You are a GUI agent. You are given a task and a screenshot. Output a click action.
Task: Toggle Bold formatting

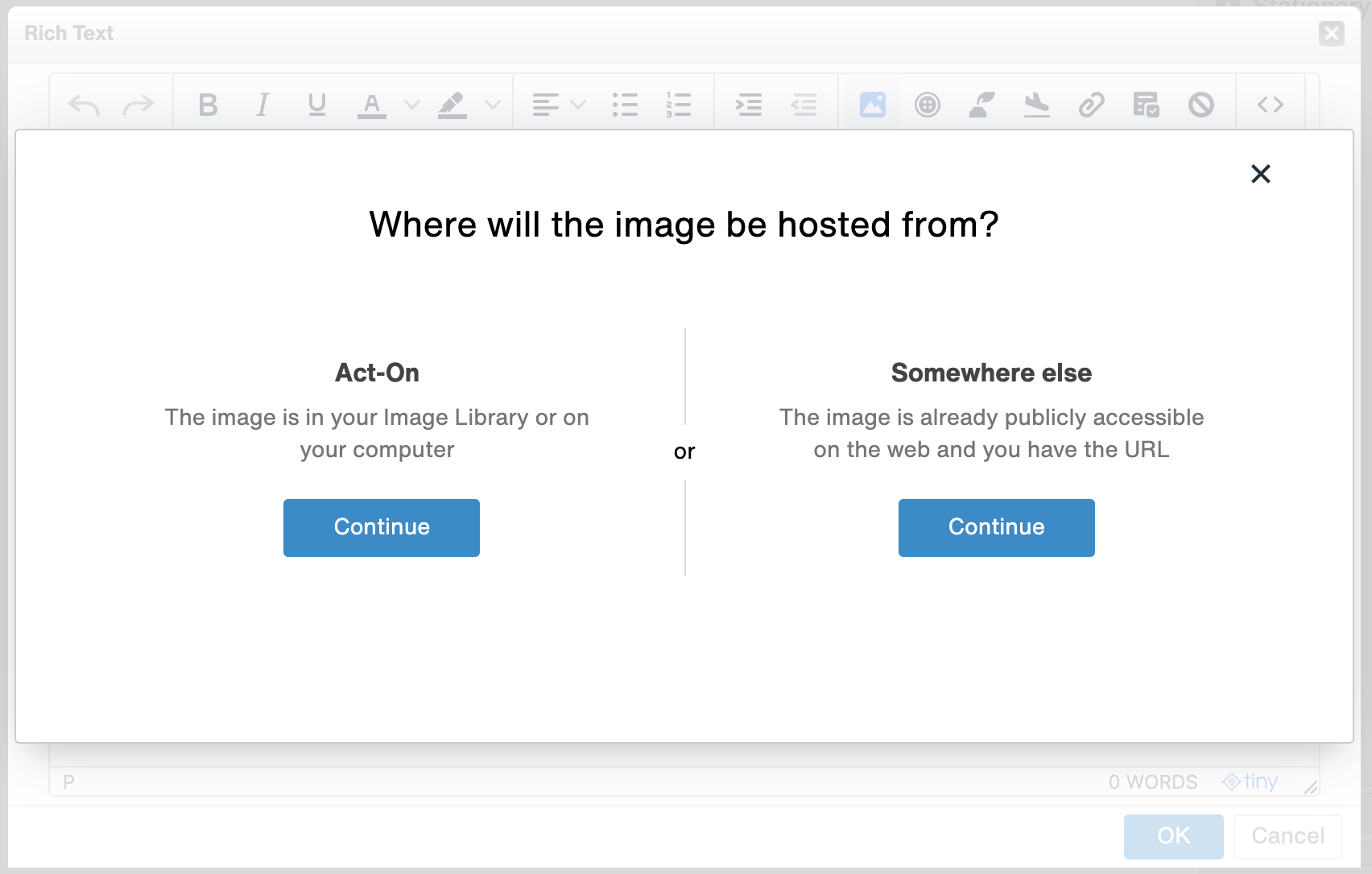pyautogui.click(x=208, y=105)
